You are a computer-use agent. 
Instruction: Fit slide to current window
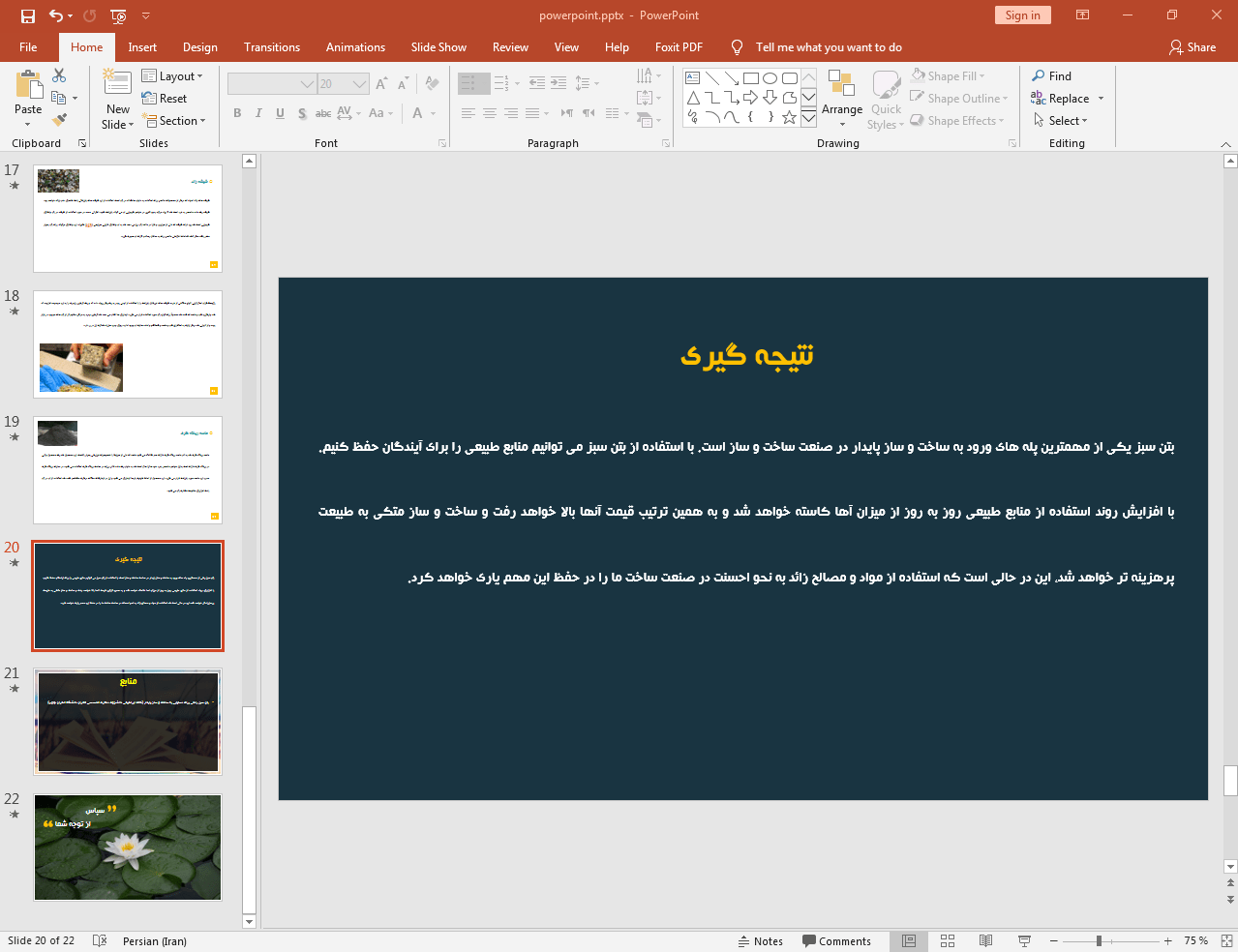[x=1226, y=941]
